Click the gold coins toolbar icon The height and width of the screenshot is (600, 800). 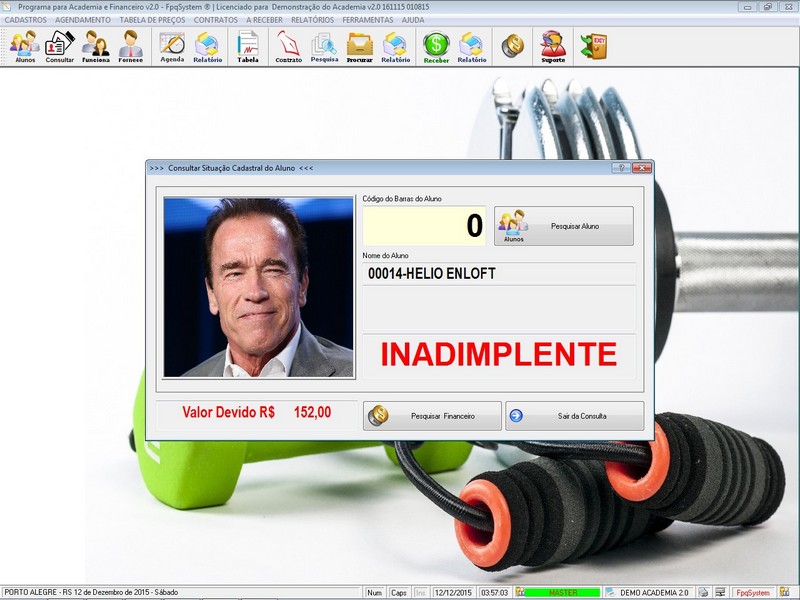tap(513, 46)
